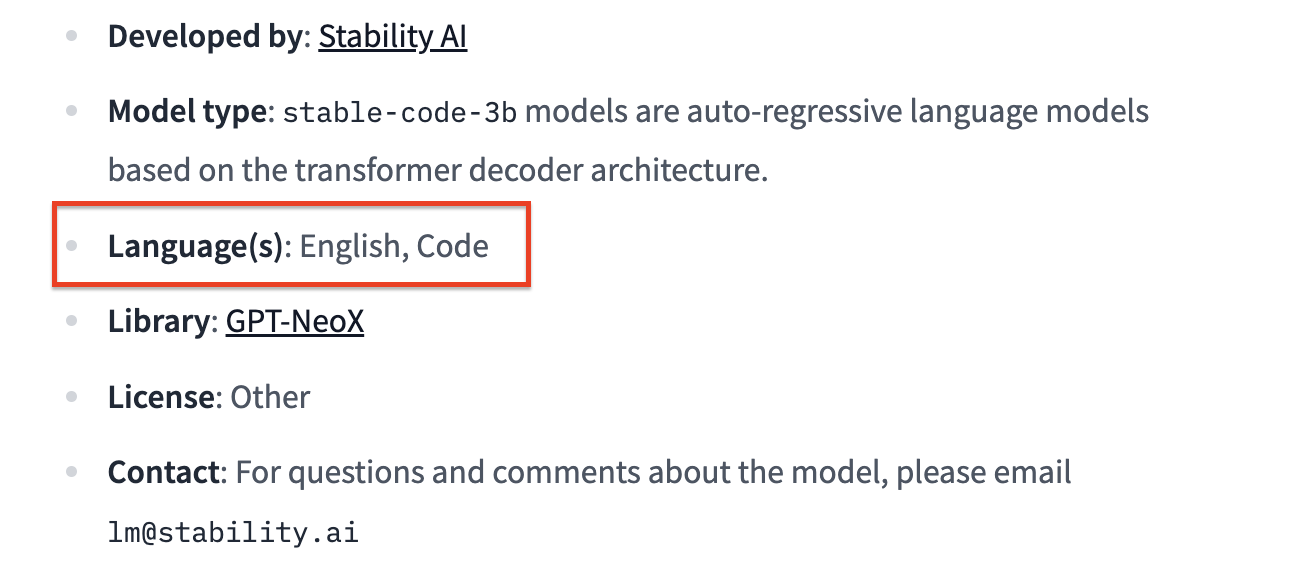Click the 'License' bold label

point(161,397)
